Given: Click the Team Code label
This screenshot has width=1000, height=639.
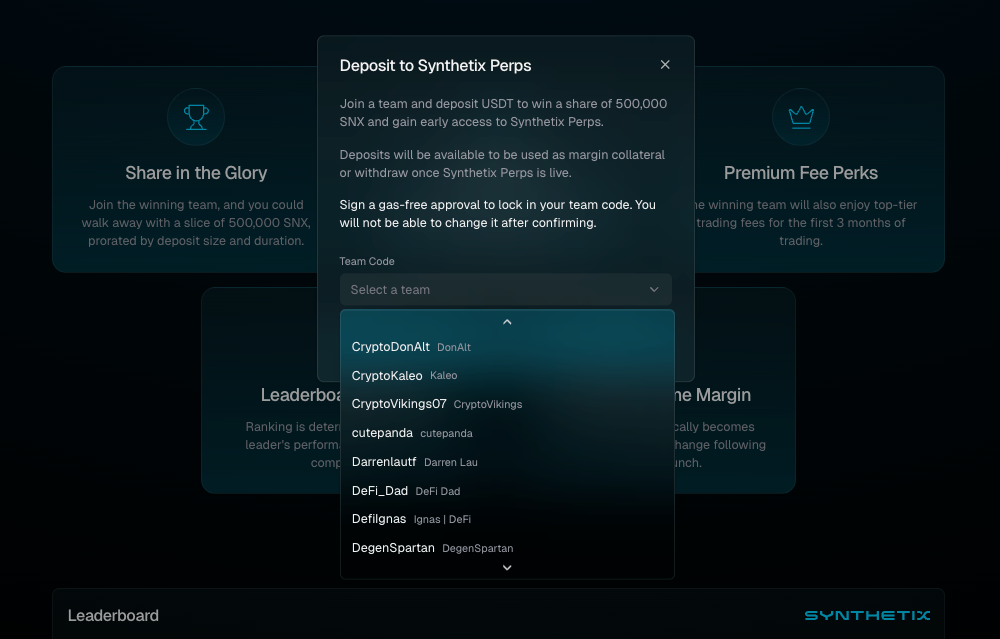Looking at the screenshot, I should [x=367, y=261].
